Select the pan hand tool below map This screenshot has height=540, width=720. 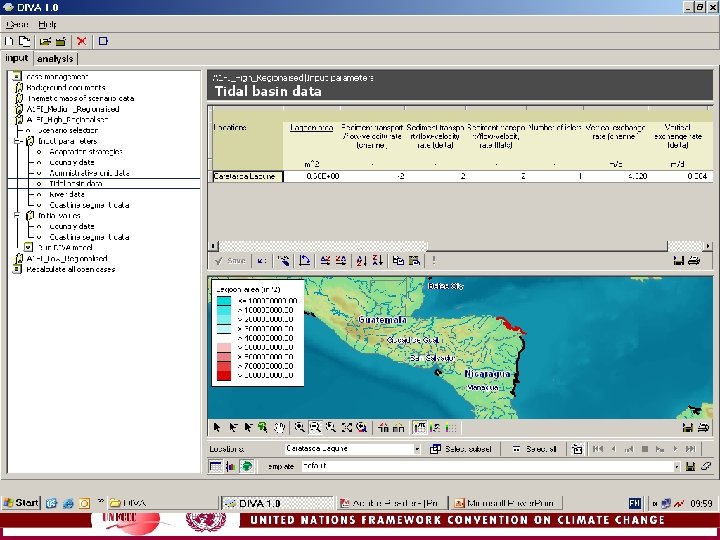coord(279,427)
